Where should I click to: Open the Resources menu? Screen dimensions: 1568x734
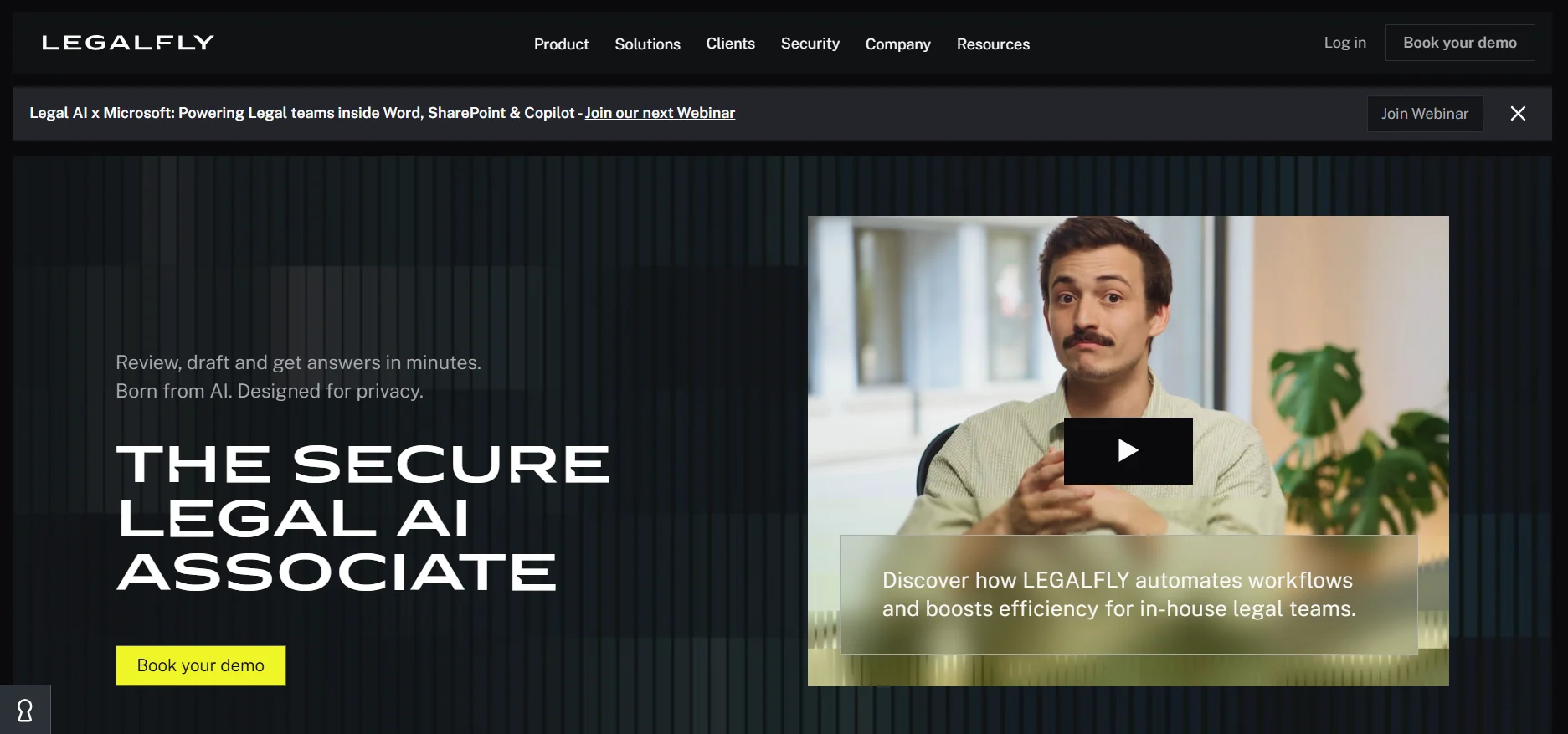[993, 44]
